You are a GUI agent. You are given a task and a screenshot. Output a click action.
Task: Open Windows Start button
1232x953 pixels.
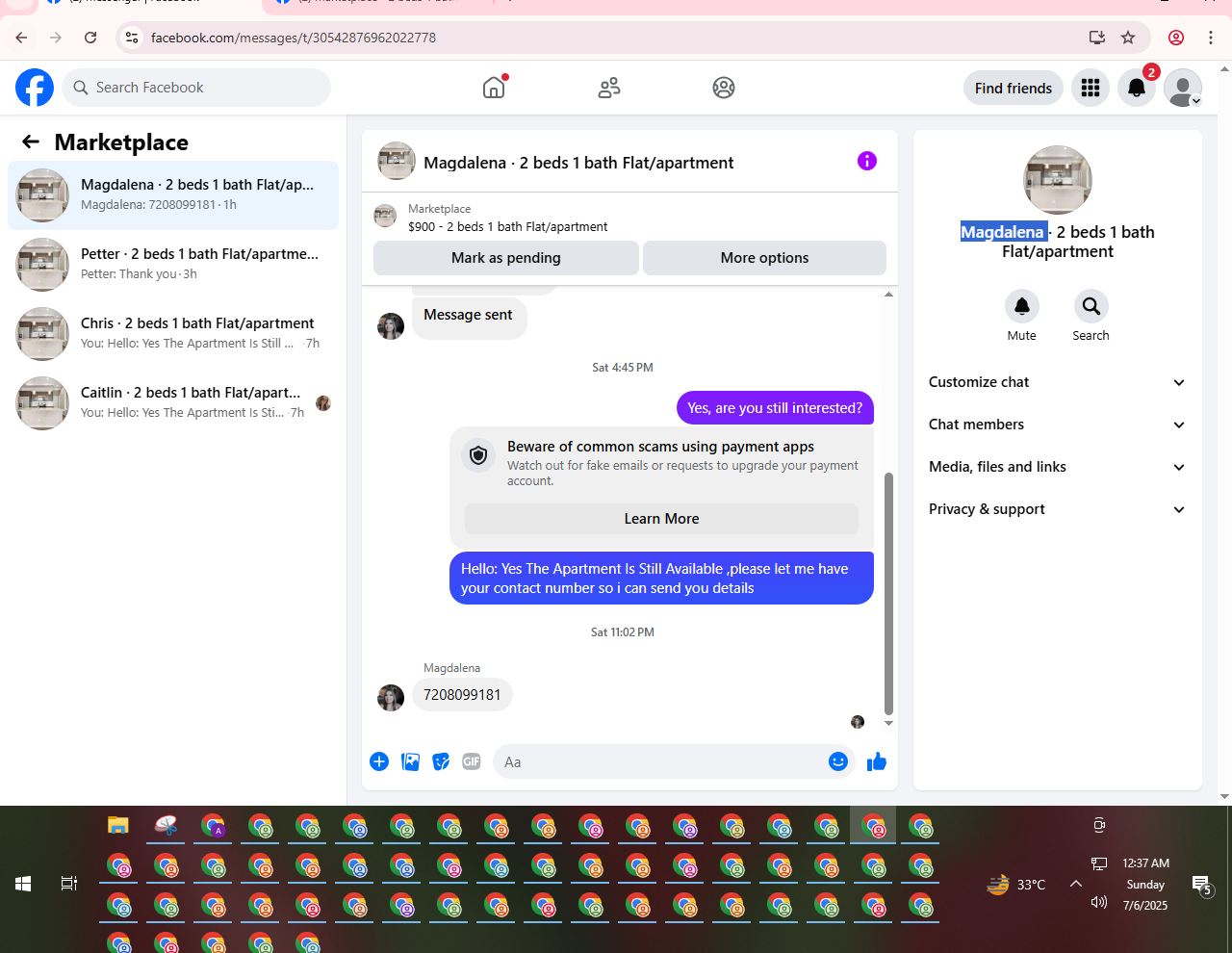click(23, 884)
